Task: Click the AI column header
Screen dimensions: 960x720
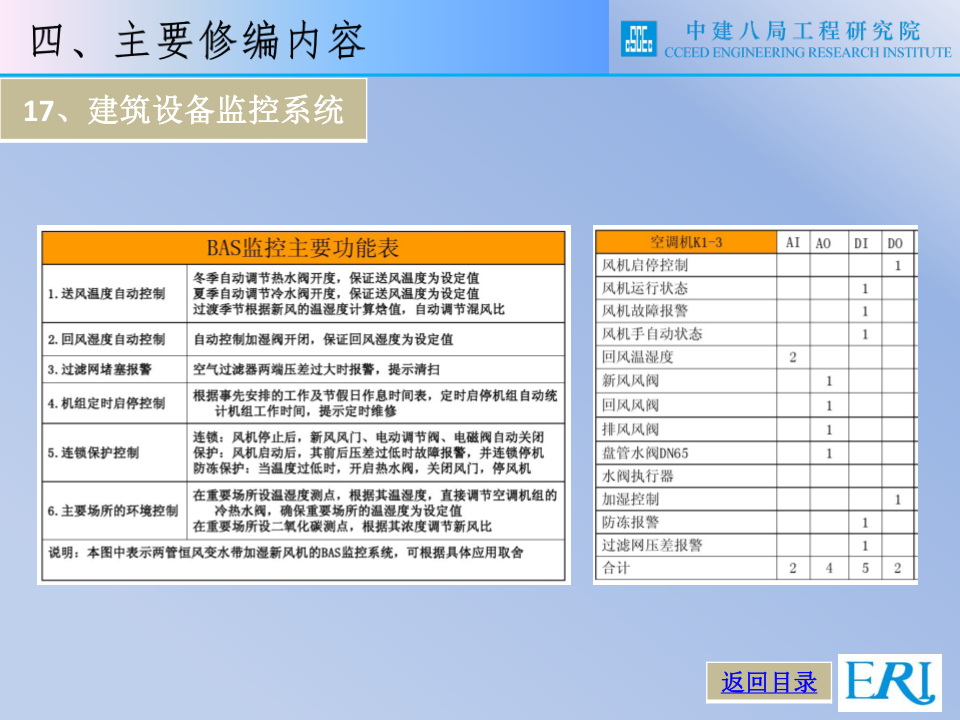Action: coord(793,242)
